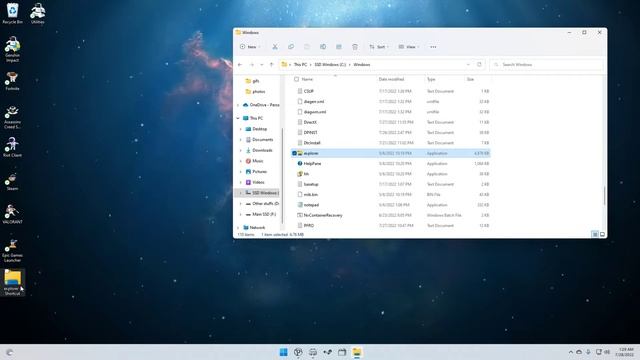640x360 pixels.
Task: Click the volume icon in system tray
Action: click(x=607, y=352)
